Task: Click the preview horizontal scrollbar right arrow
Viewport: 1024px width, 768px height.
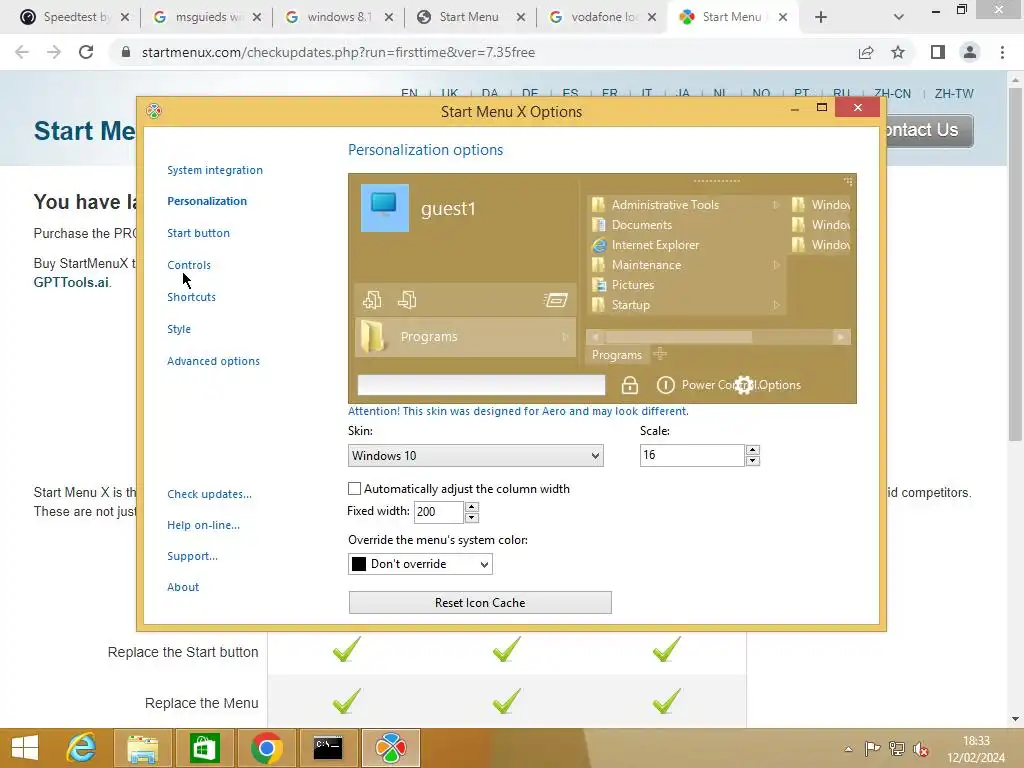Action: (841, 337)
